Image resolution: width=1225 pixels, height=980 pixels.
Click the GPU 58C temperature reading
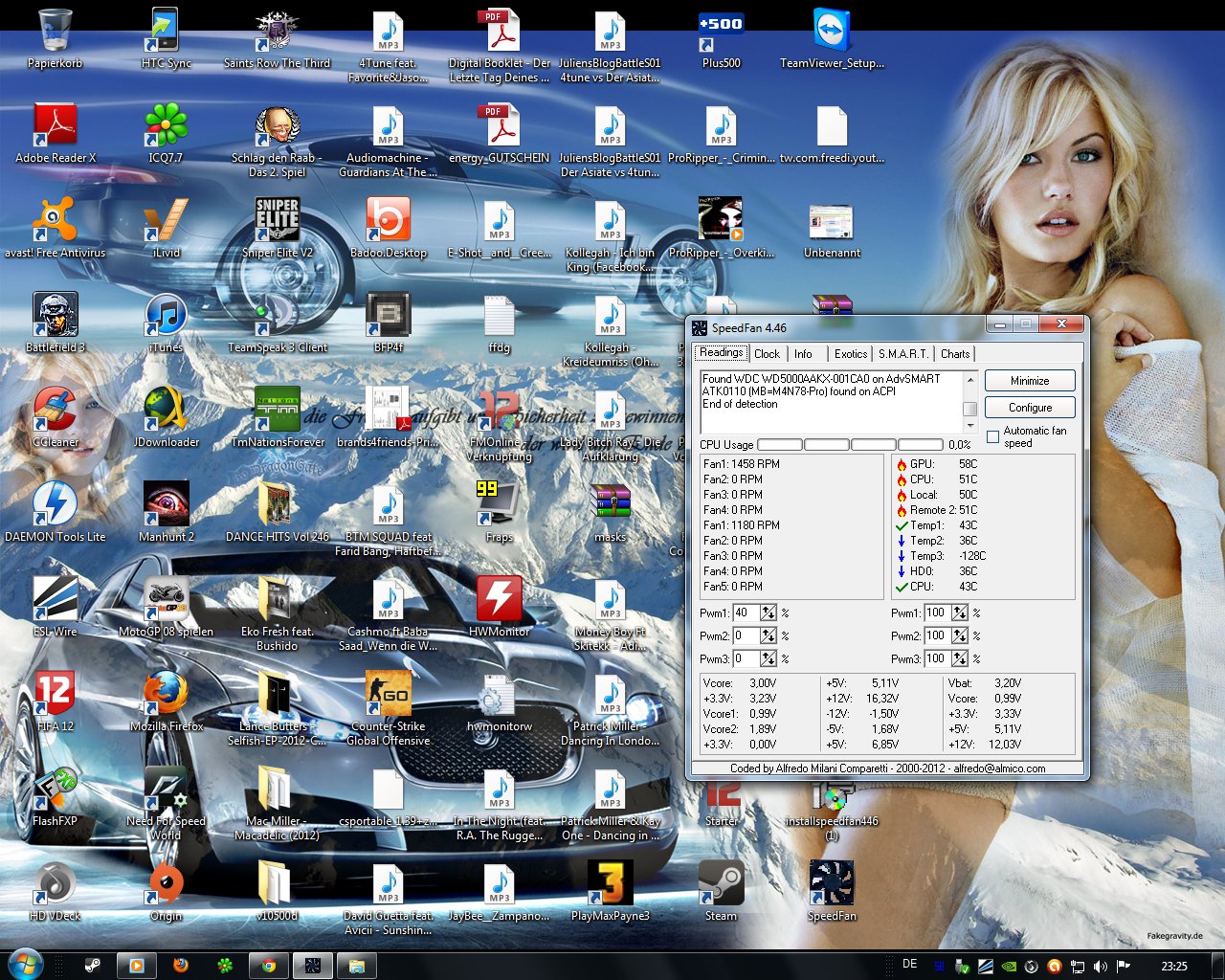(x=937, y=464)
